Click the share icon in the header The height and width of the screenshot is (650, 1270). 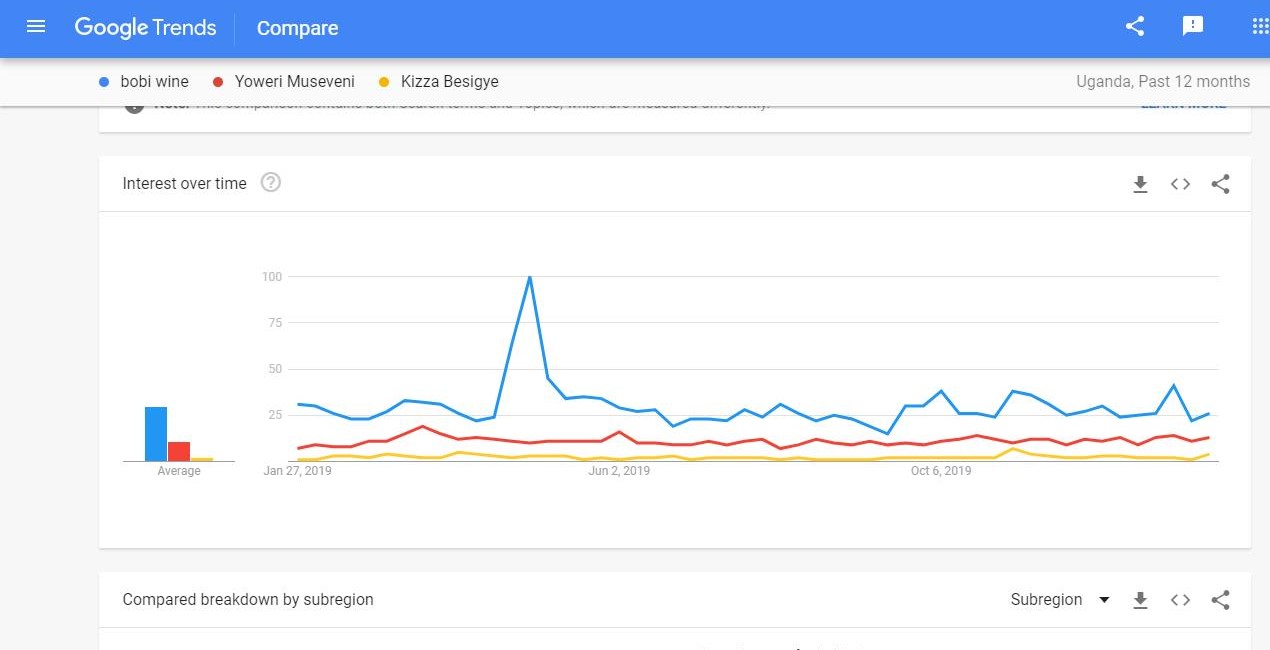(1135, 27)
